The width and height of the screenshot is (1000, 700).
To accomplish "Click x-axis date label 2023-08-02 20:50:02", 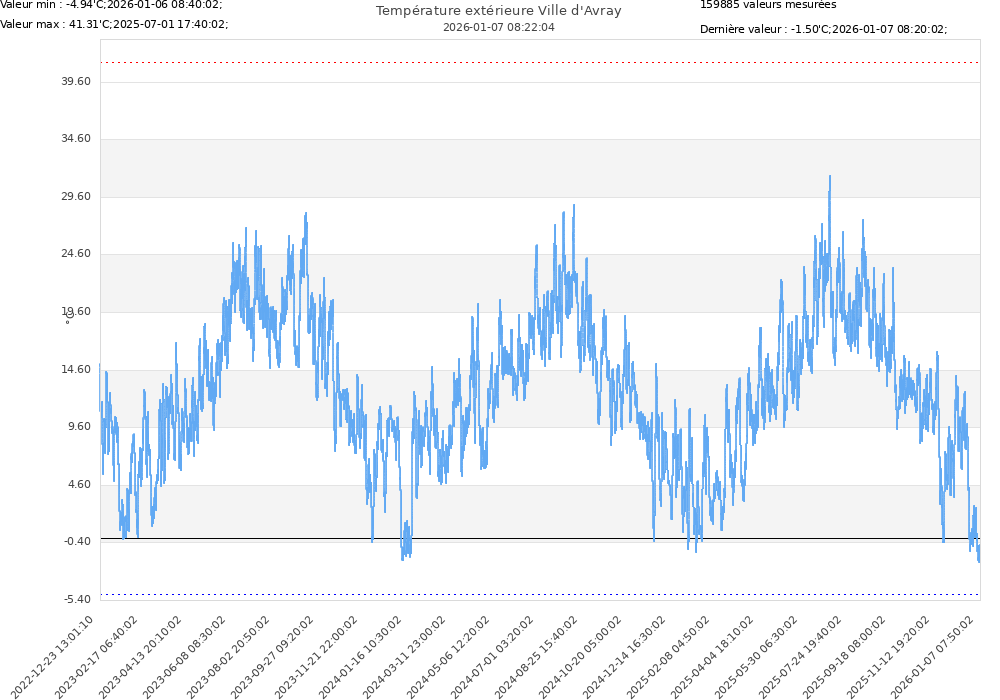I will pos(231,655).
